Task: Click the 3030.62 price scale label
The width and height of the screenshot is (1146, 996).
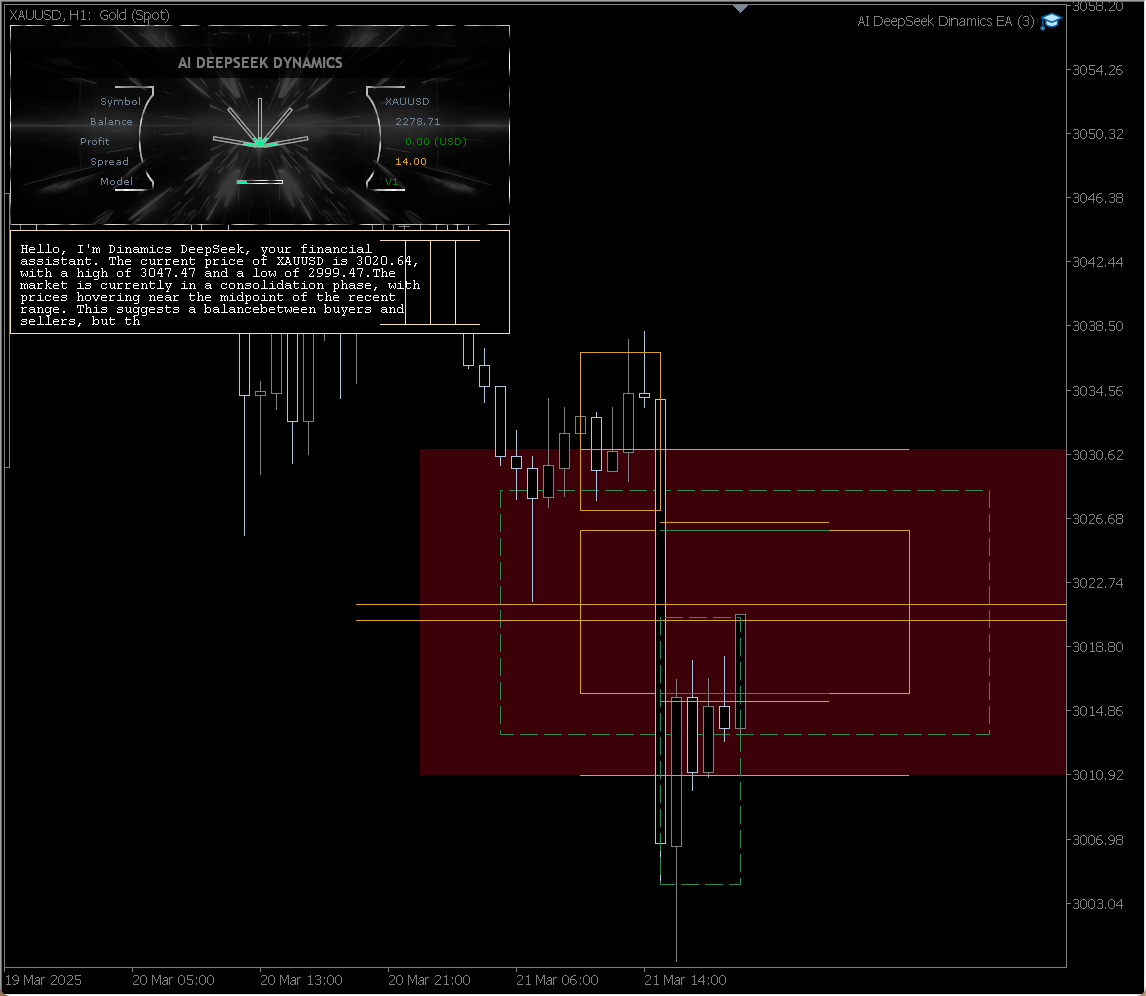Action: point(1098,455)
